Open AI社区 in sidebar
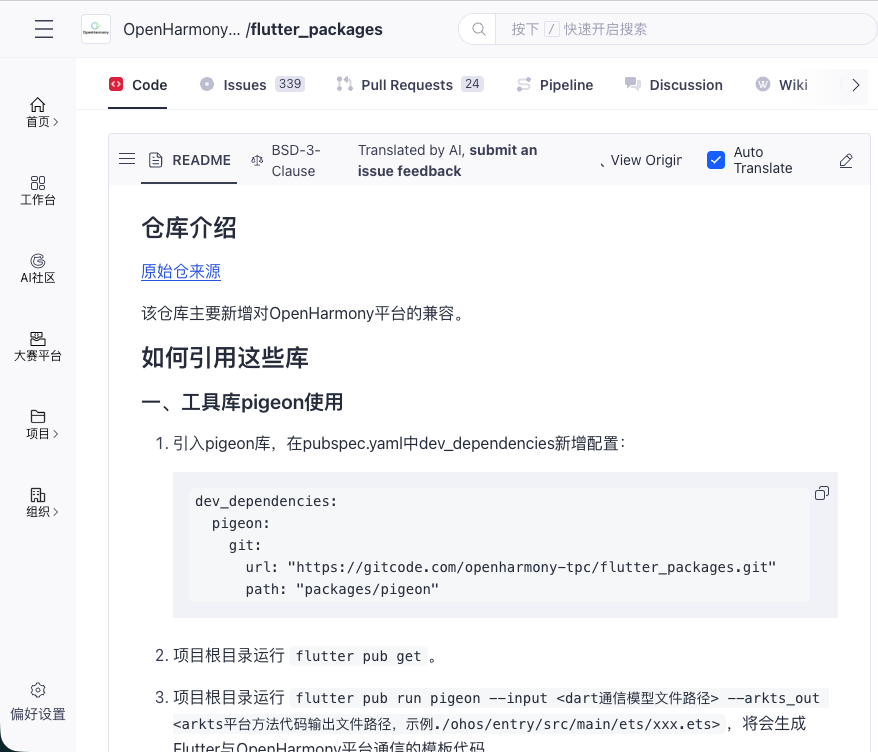This screenshot has height=752, width=878. point(38,269)
